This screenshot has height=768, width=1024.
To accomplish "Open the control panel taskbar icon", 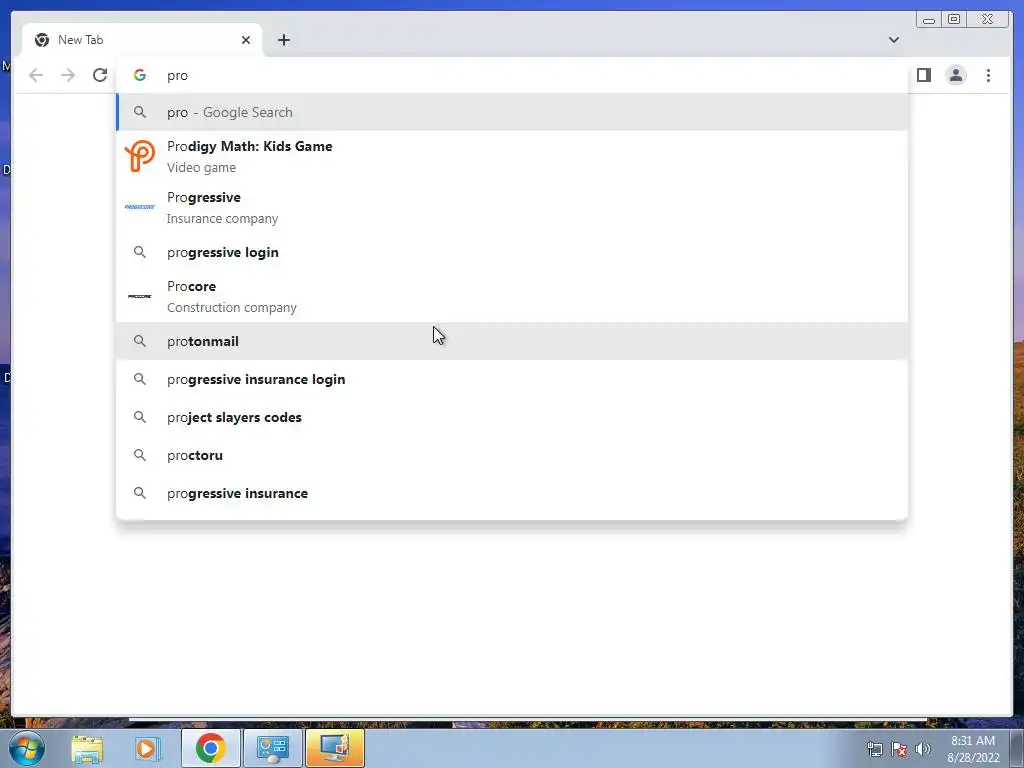I will [x=272, y=748].
